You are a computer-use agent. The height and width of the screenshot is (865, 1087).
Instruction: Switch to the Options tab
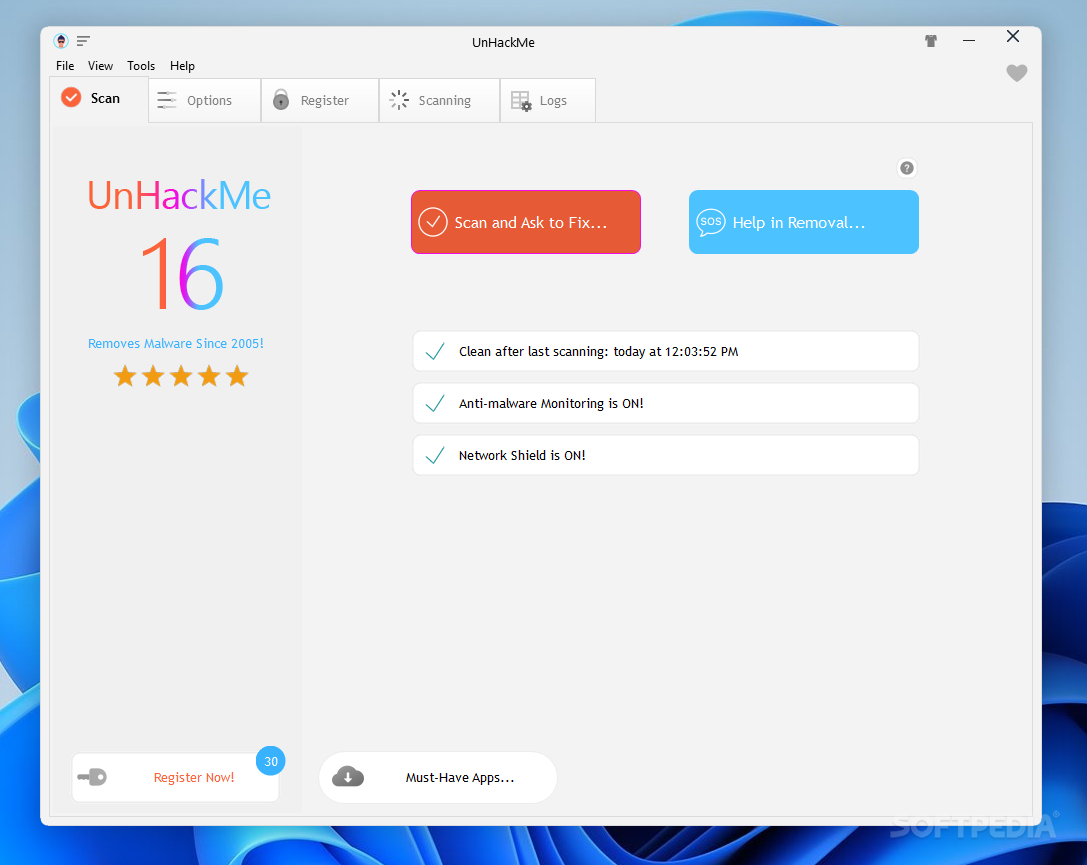pos(205,101)
